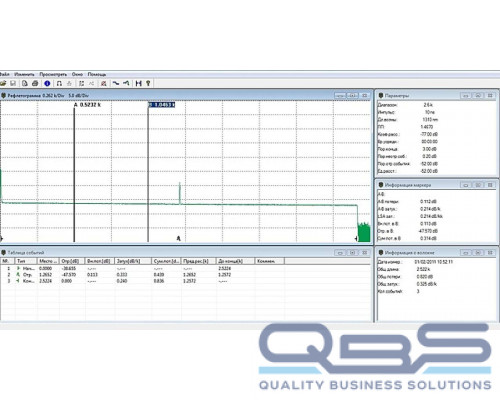Sort by Вн.пот.[dB] column header

pyautogui.click(x=100, y=261)
